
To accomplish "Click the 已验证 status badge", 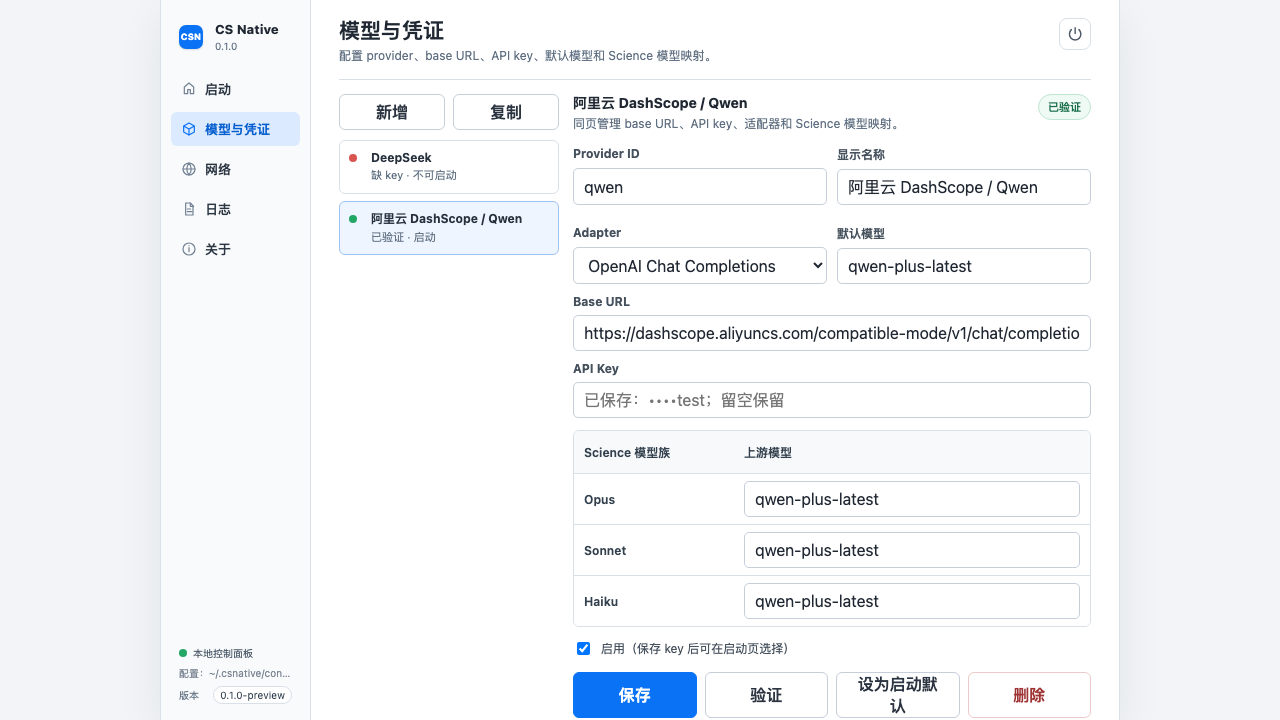I will tap(1064, 107).
